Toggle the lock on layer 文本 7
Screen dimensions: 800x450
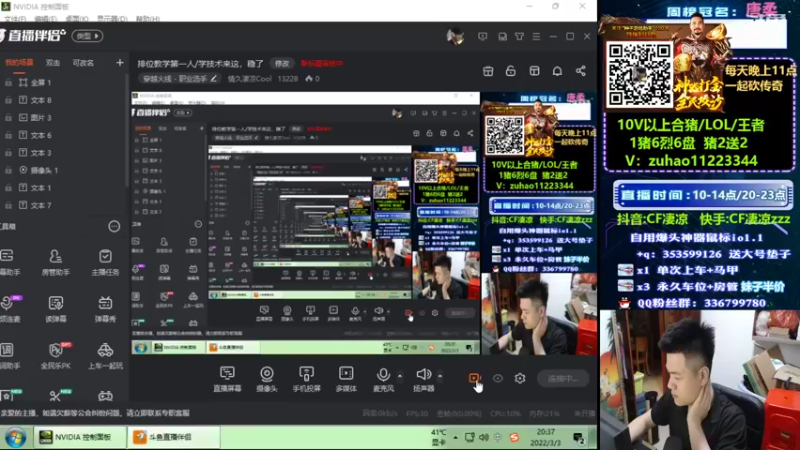pyautogui.click(x=9, y=205)
